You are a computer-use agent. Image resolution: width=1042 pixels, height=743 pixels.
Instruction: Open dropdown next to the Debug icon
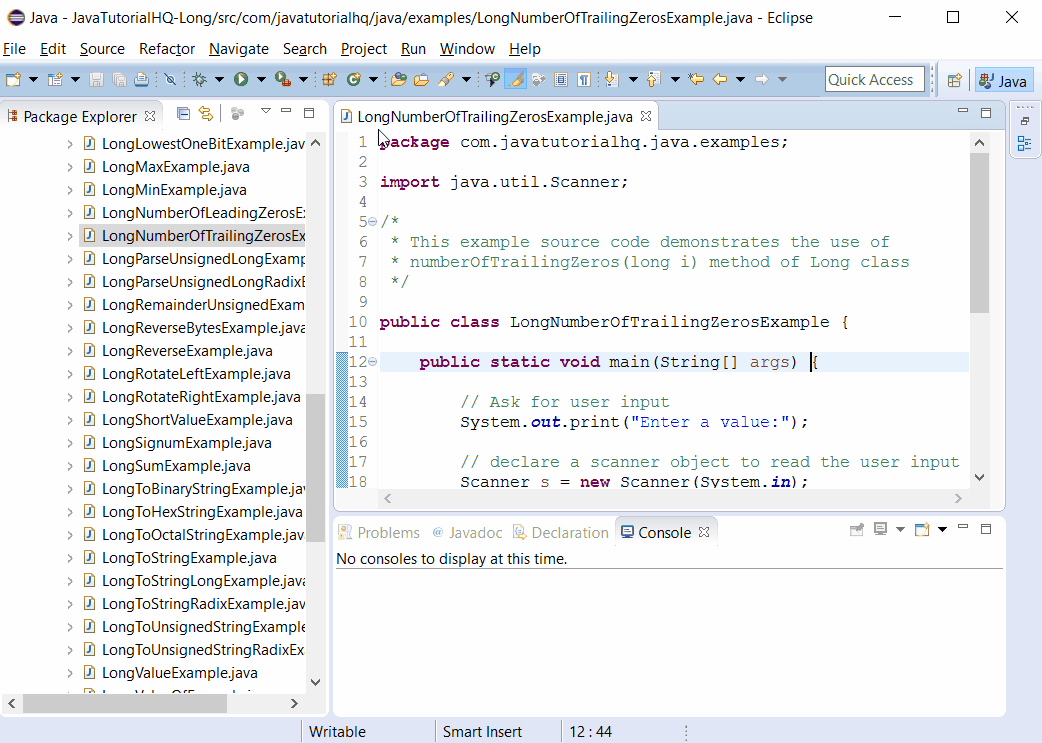(x=219, y=80)
